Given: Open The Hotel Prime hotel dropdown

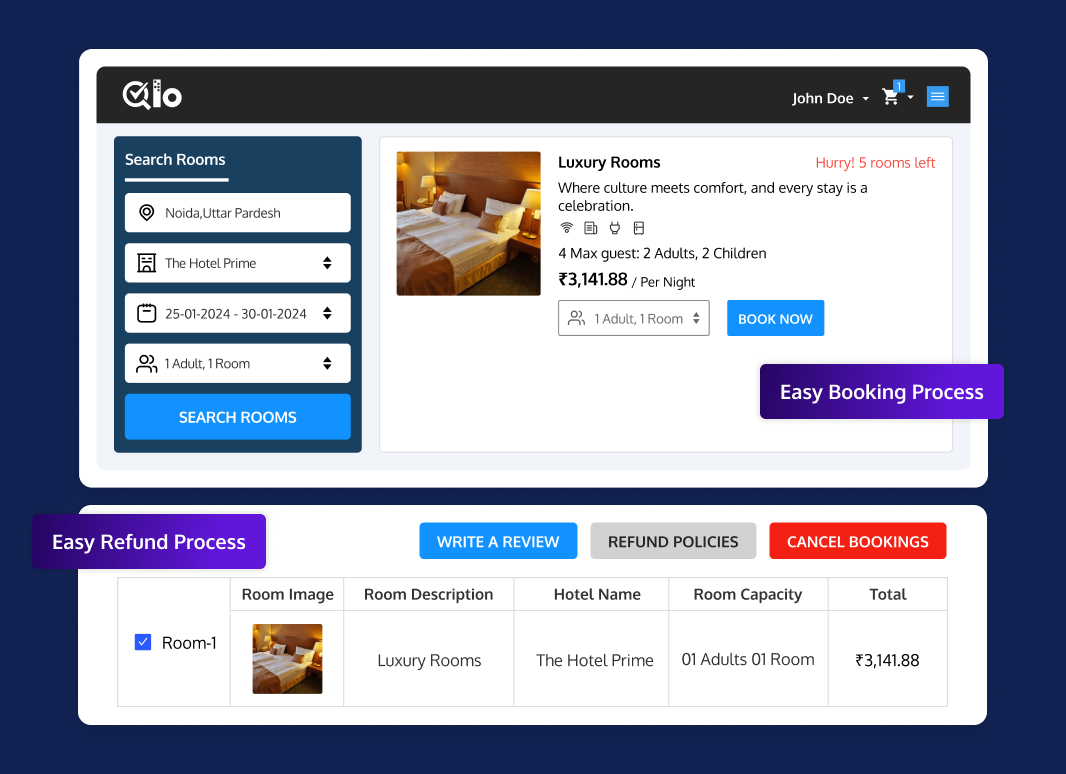Looking at the screenshot, I should pyautogui.click(x=237, y=262).
